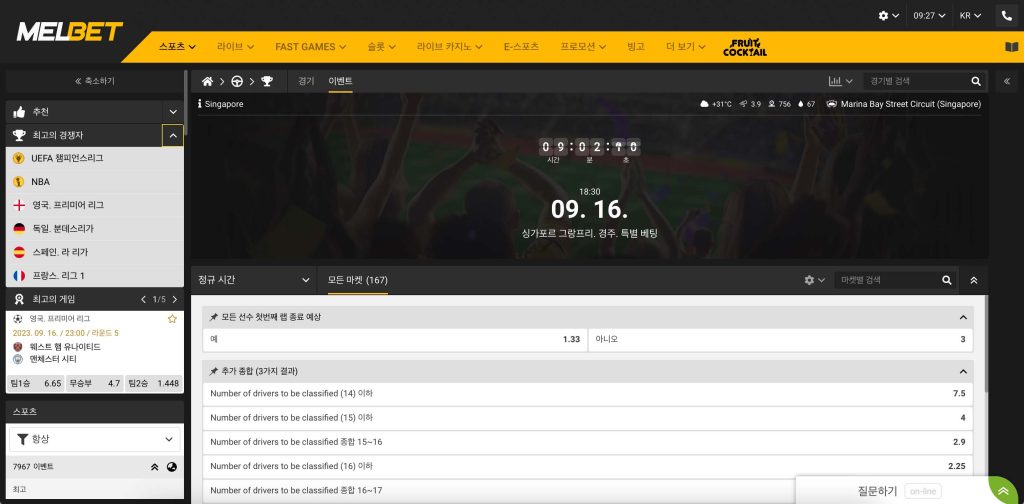Viewport: 1024px width, 504px height.
Task: Click the MELBET logo
Action: (x=70, y=31)
